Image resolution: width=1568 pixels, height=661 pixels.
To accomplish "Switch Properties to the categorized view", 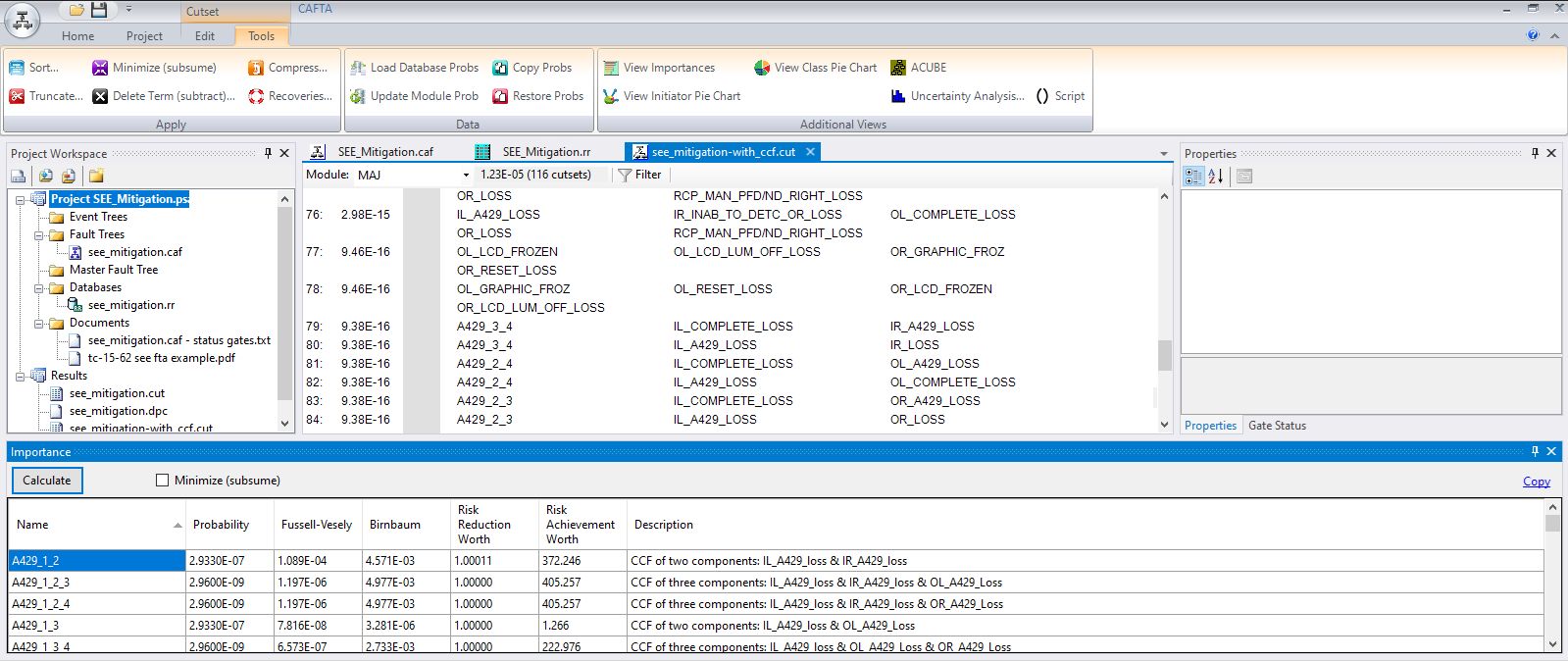I will click(x=1193, y=177).
